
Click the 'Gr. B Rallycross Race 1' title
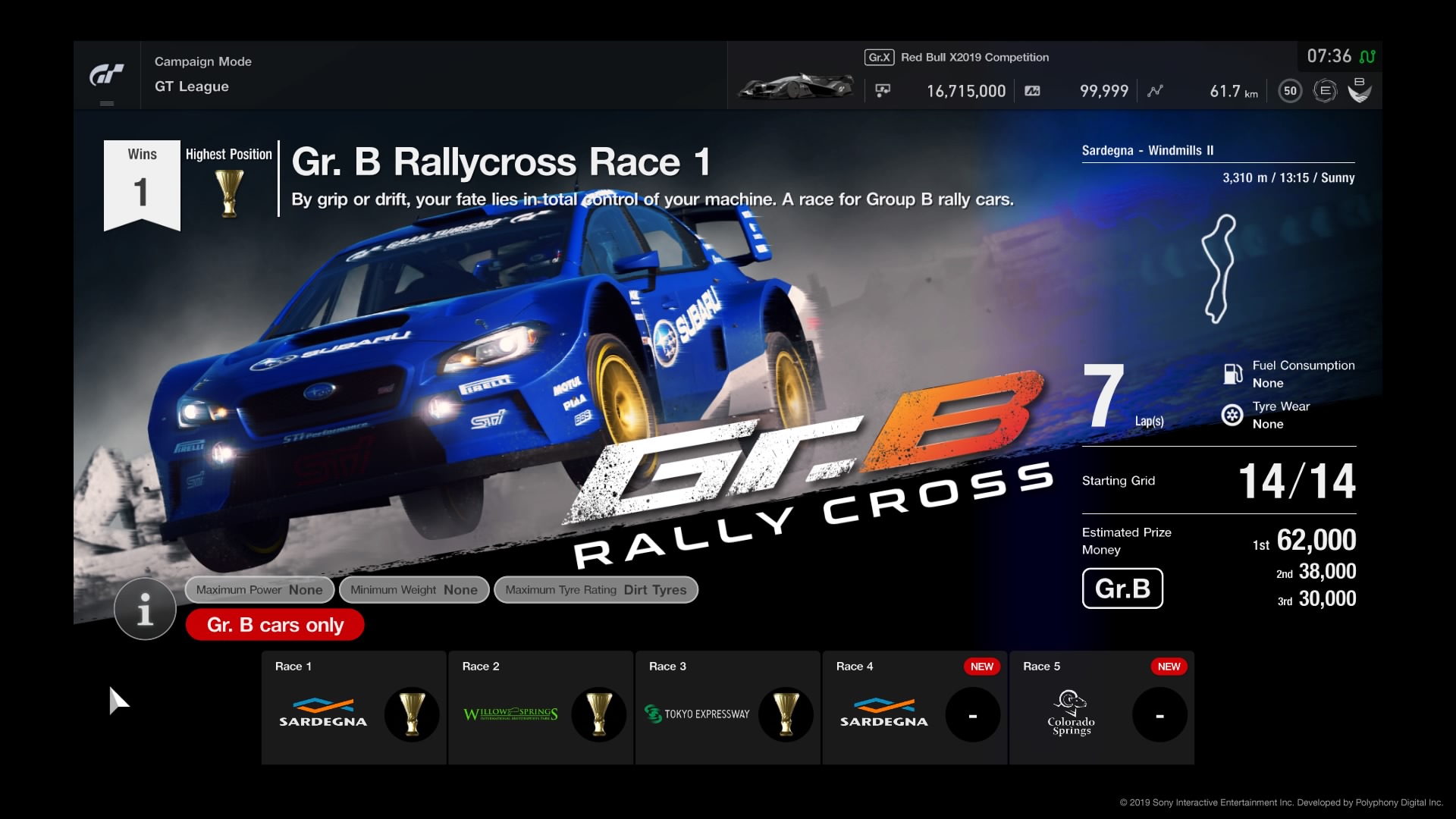pos(501,162)
